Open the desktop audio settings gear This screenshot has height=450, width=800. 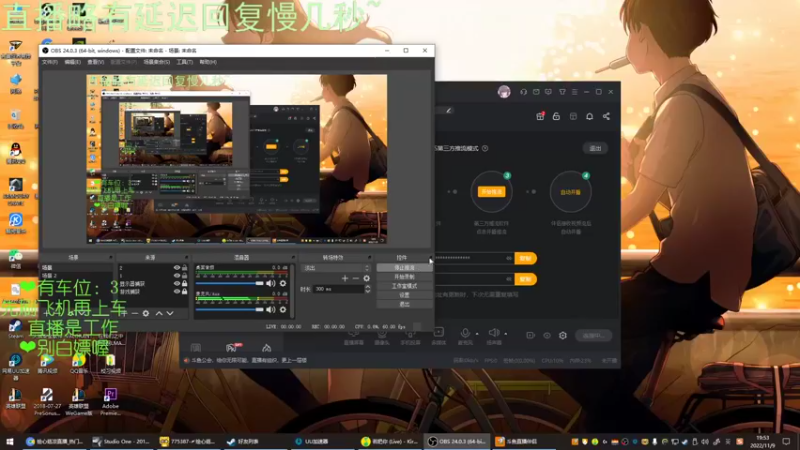pos(283,283)
